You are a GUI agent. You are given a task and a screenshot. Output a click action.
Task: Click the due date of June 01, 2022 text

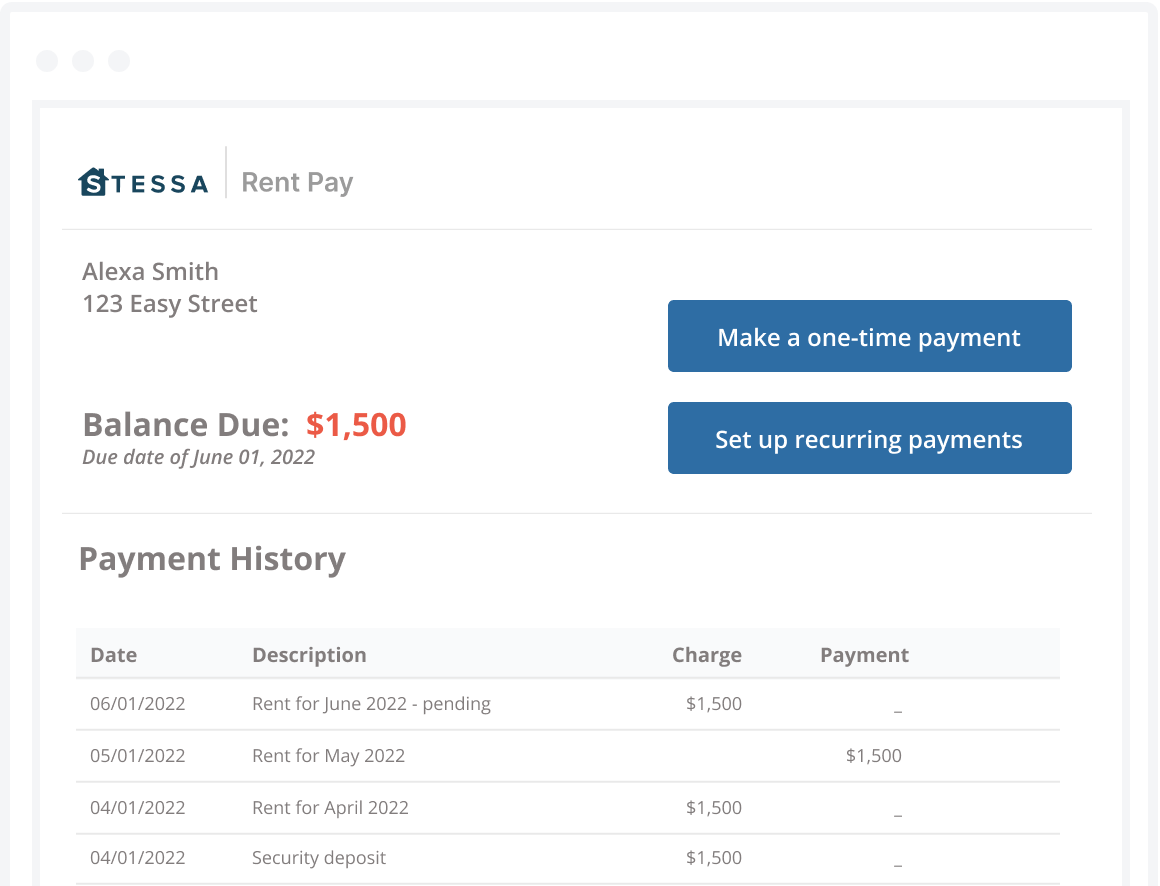click(x=199, y=457)
